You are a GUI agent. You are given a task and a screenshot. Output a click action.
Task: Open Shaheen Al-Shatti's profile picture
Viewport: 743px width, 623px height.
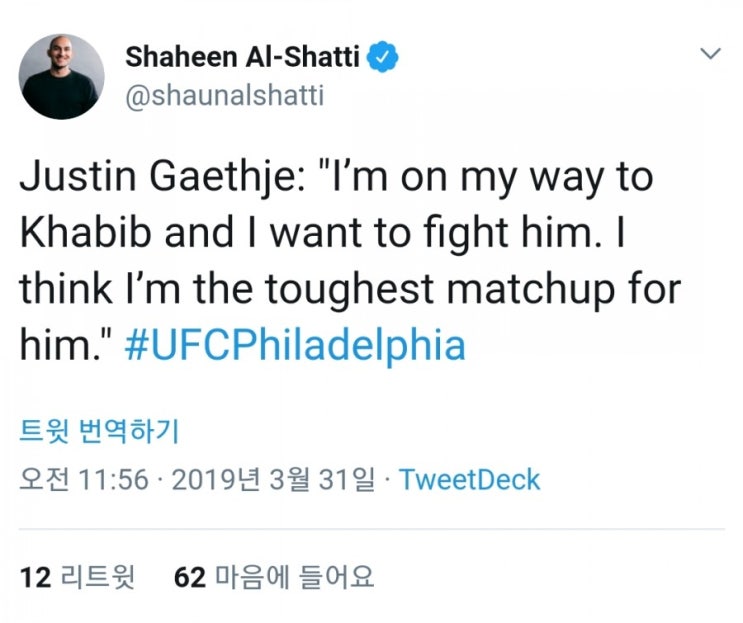tap(62, 77)
